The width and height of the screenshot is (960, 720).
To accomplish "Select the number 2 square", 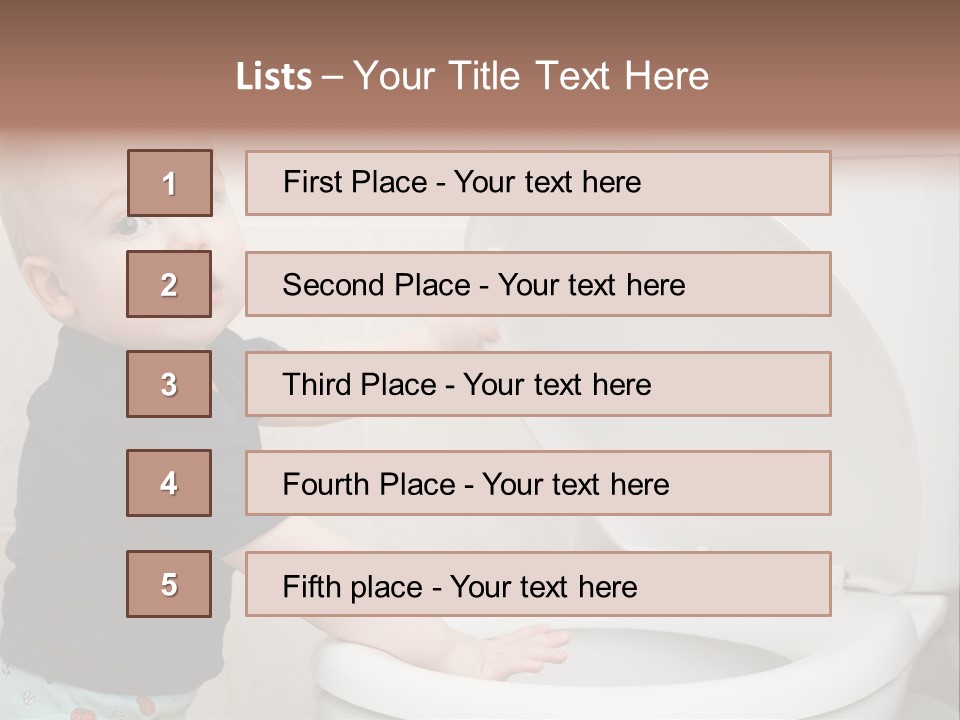I will coord(169,285).
